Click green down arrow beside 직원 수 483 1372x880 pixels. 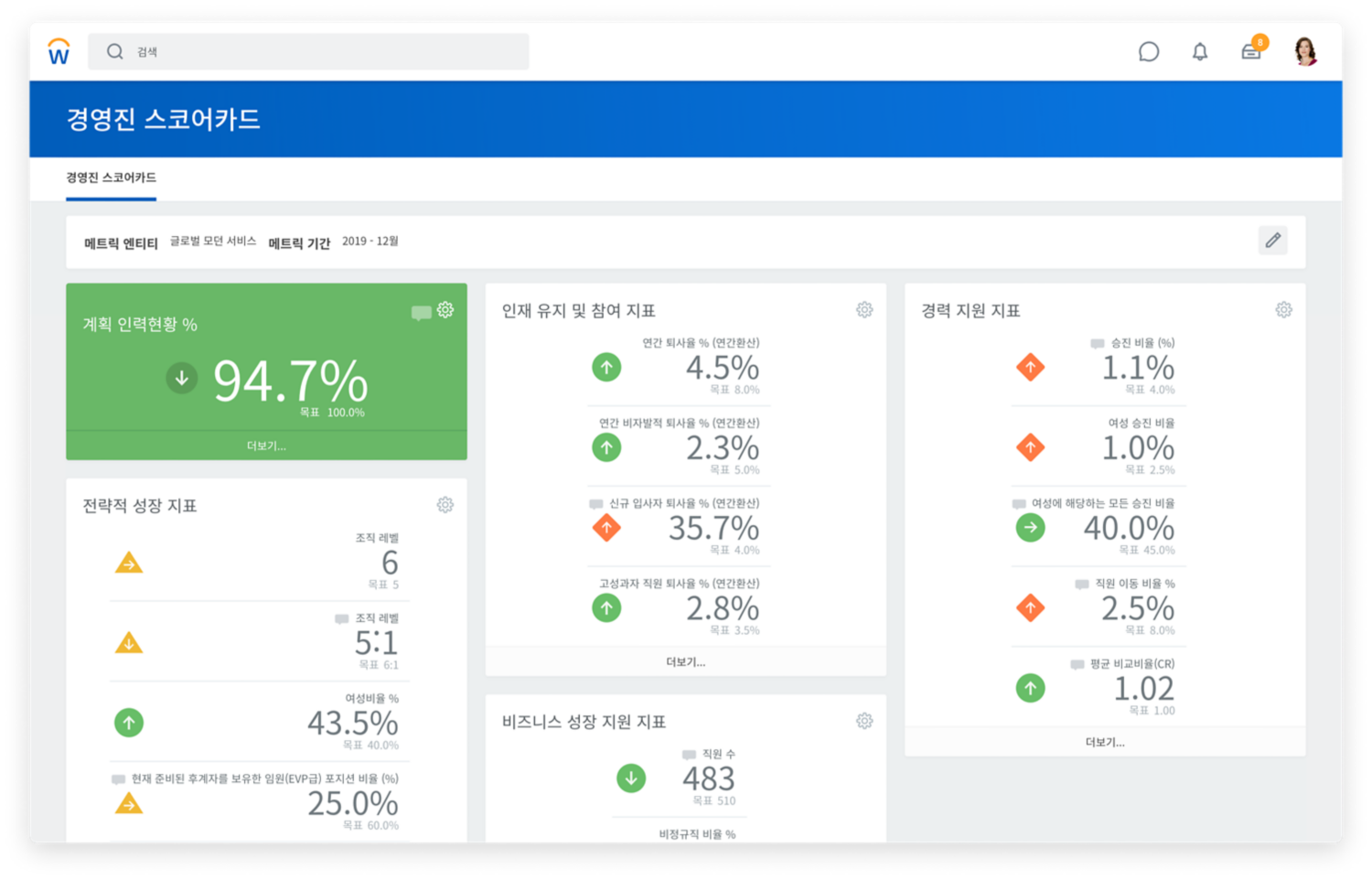[x=631, y=778]
